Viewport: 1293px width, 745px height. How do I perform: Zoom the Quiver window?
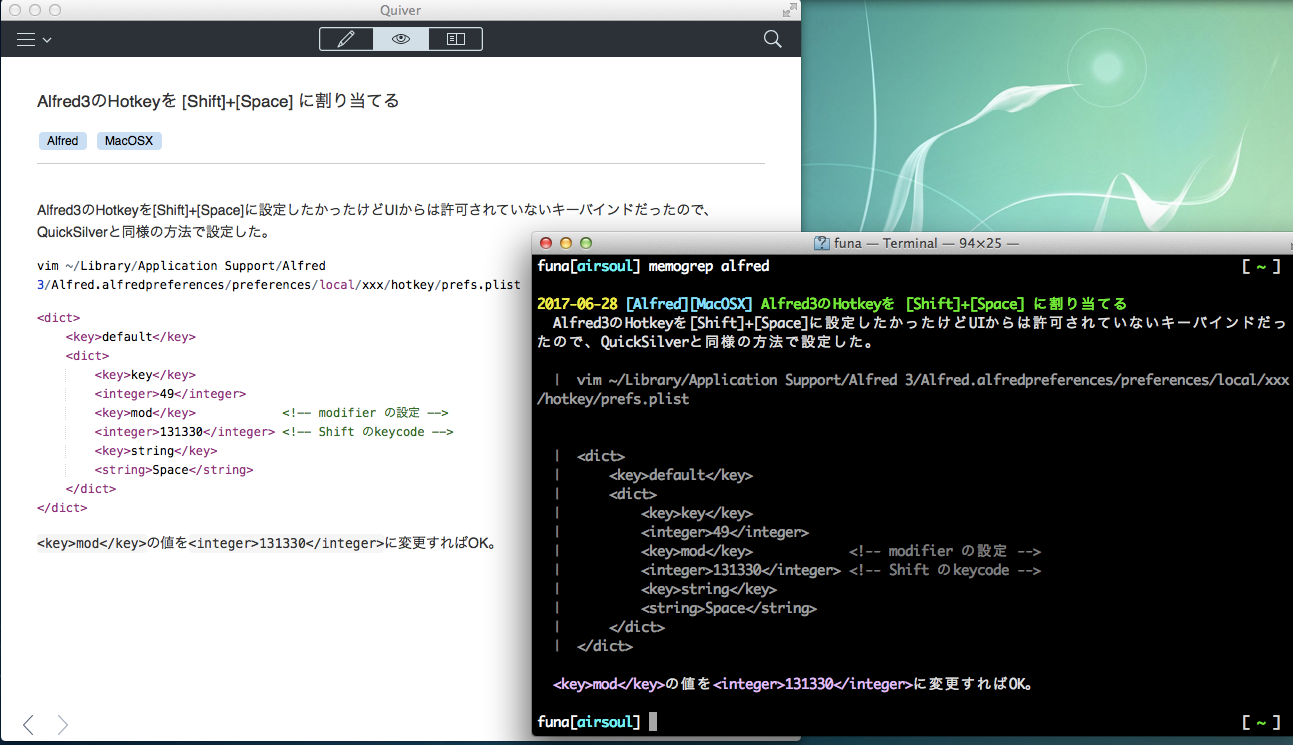click(x=55, y=10)
